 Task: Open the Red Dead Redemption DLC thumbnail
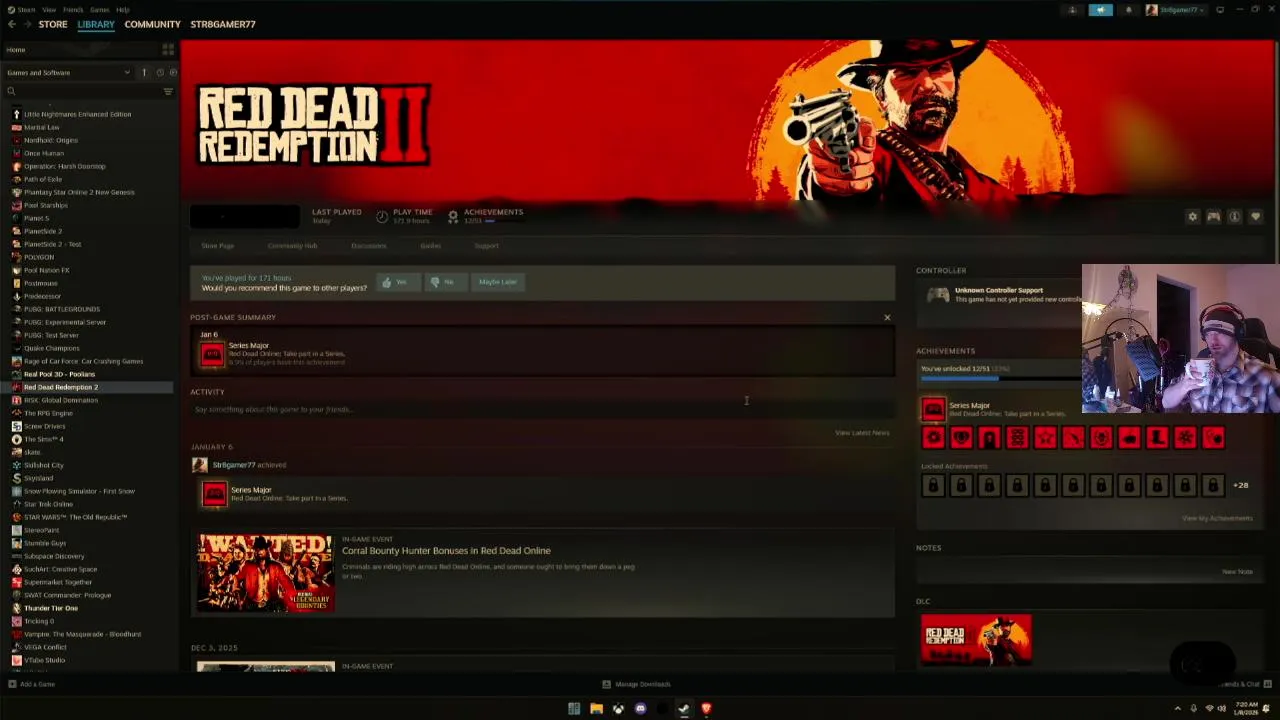[976, 640]
